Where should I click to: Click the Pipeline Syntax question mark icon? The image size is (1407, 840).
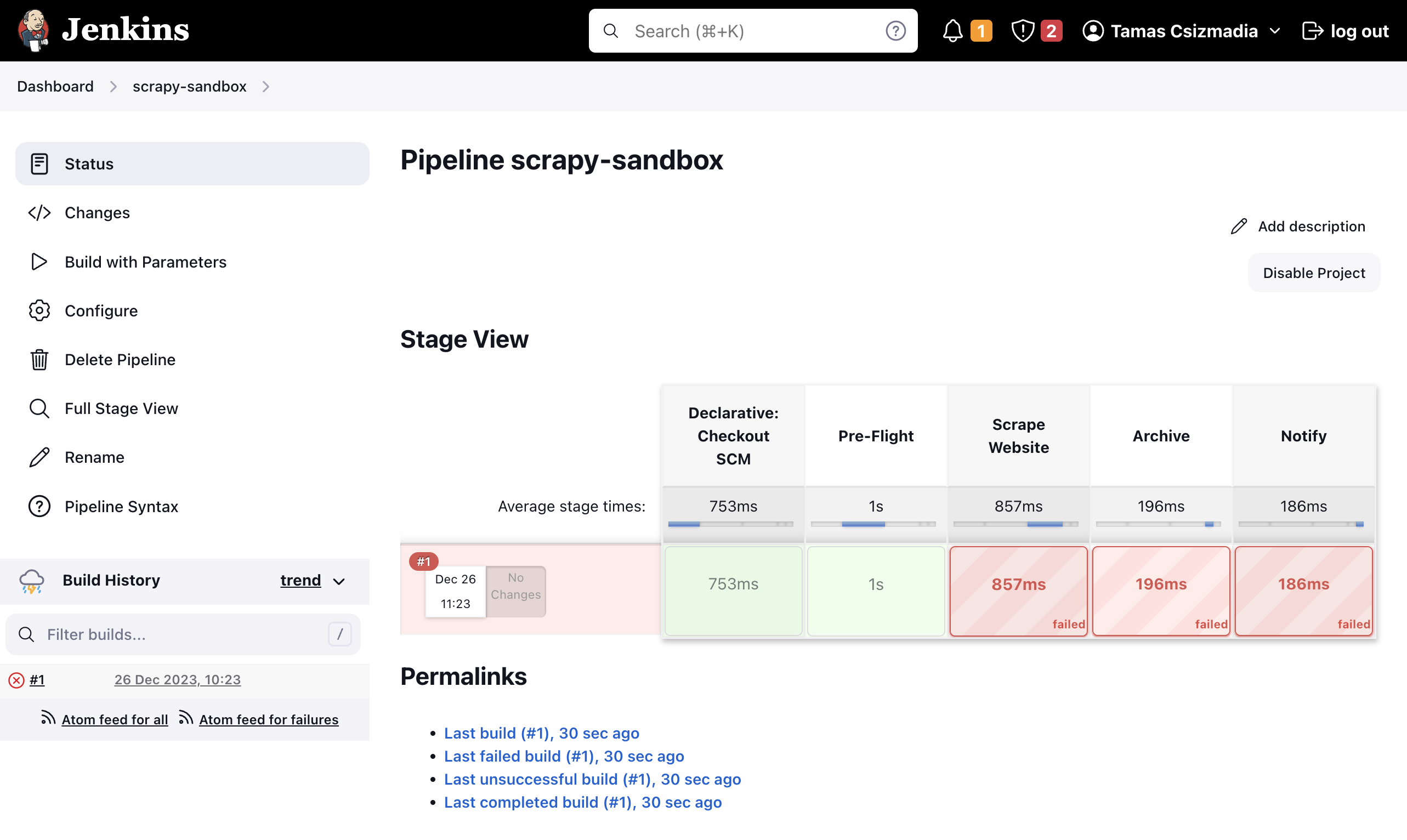38,506
